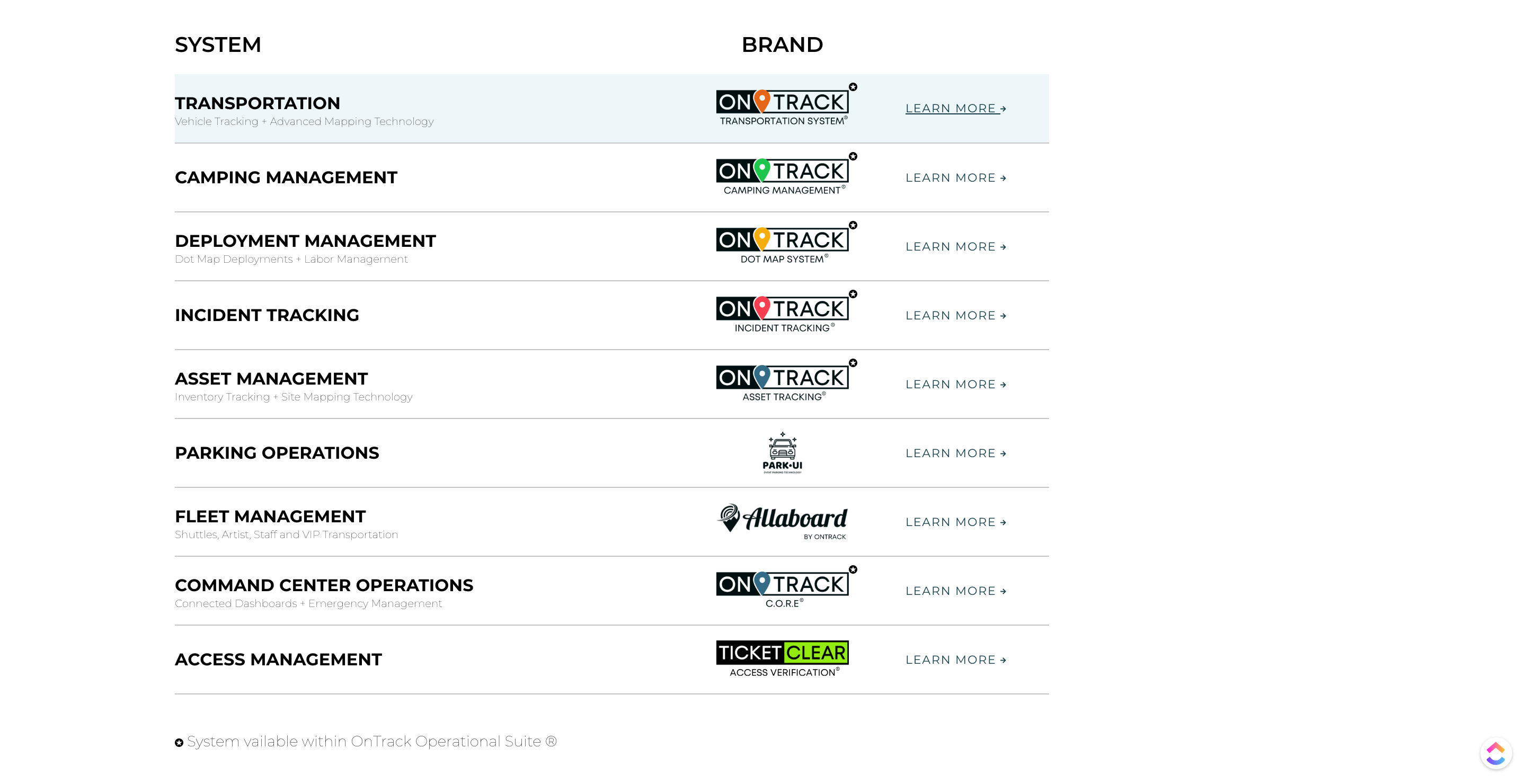The width and height of the screenshot is (1526, 784).
Task: Click the Allaboard by OnTrack logo
Action: [782, 522]
